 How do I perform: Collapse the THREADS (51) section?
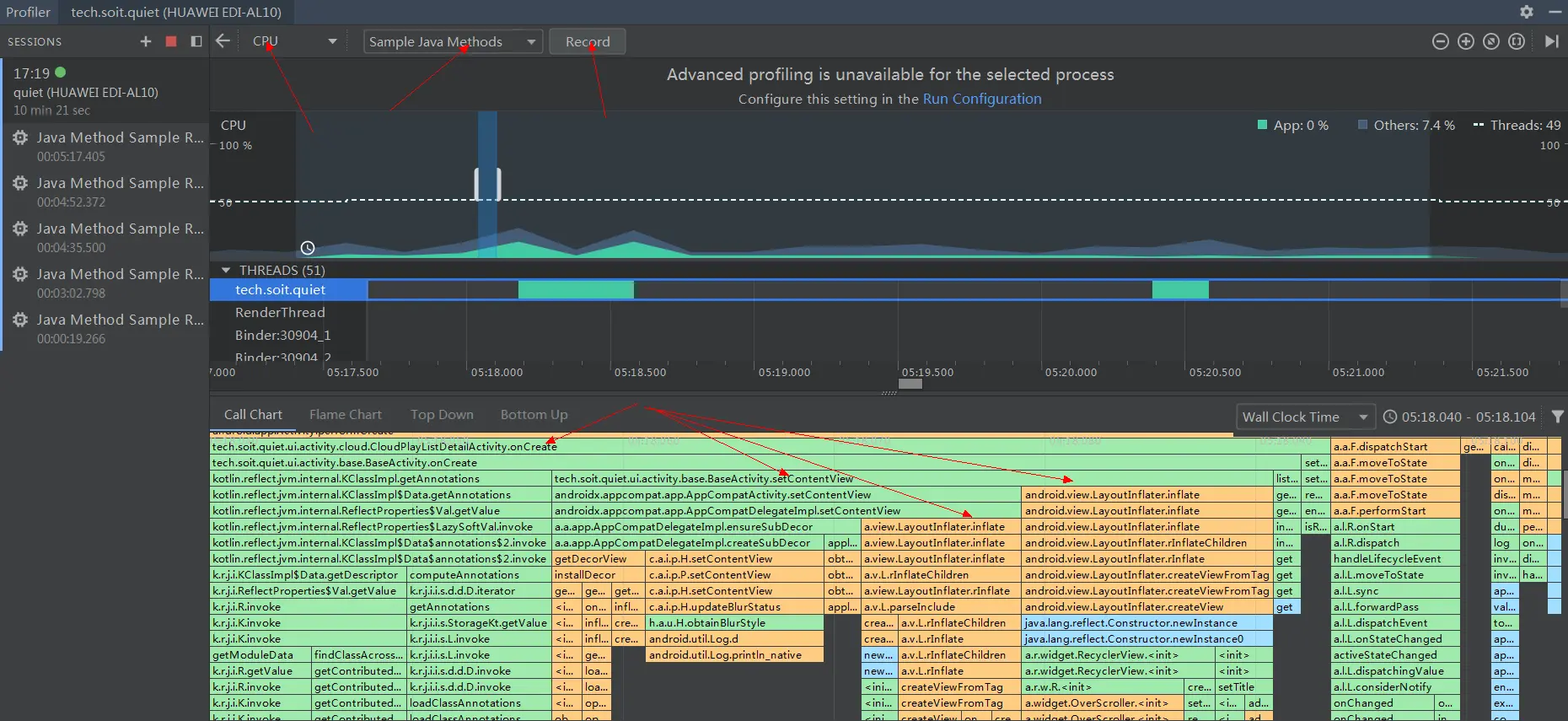[x=226, y=270]
